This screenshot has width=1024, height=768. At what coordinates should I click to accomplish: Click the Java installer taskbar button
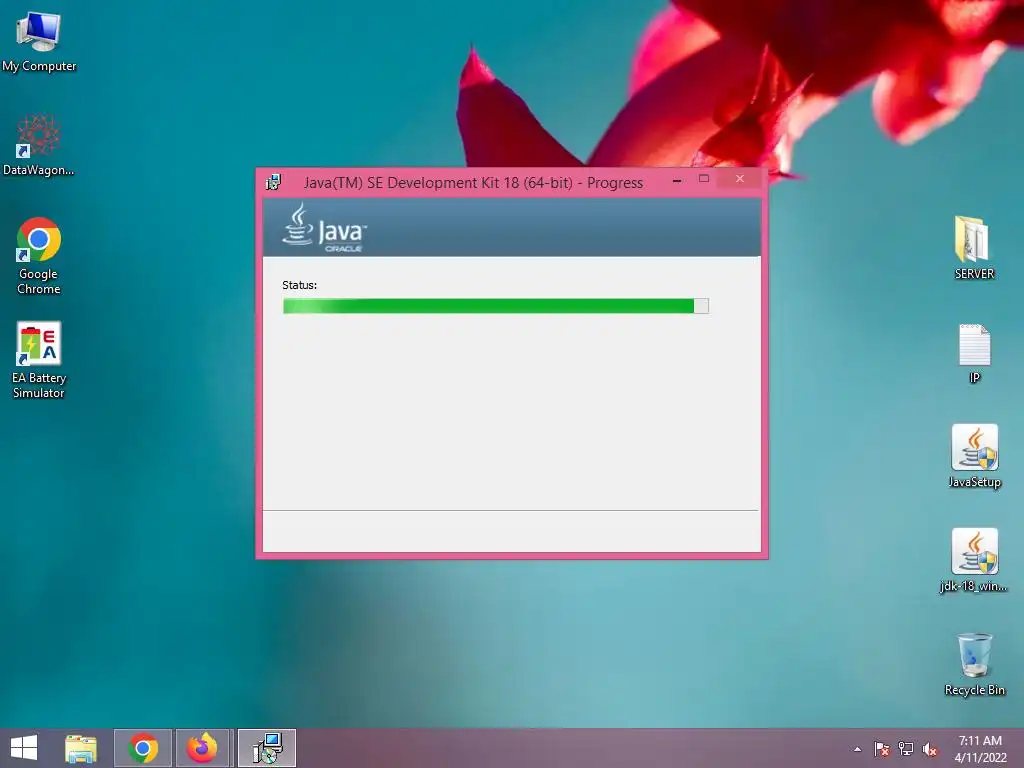tap(266, 748)
